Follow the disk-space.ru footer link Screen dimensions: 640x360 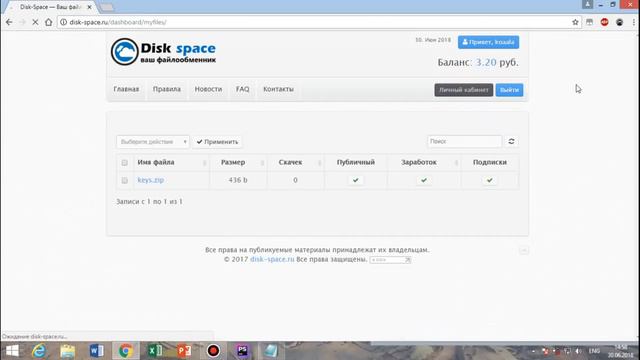tap(272, 259)
